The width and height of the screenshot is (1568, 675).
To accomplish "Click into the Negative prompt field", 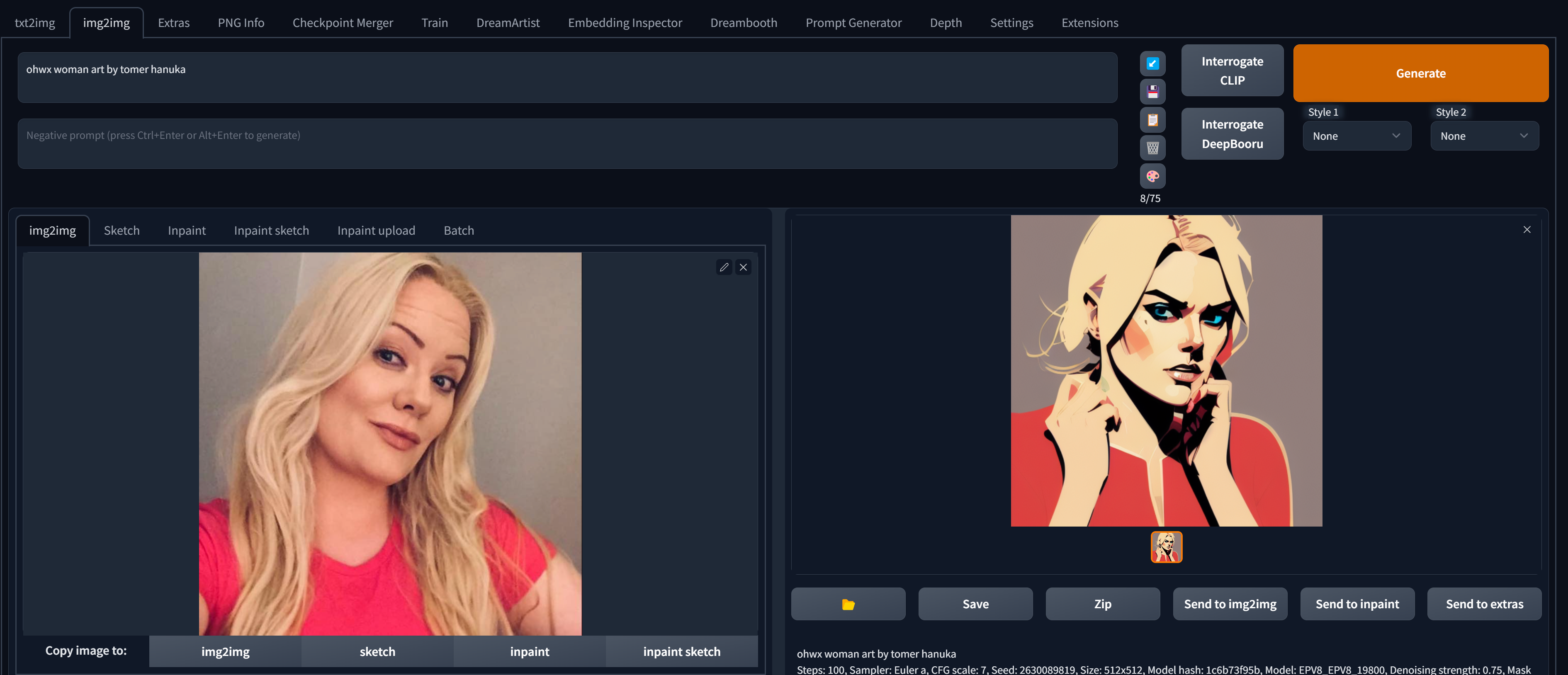I will 566,143.
